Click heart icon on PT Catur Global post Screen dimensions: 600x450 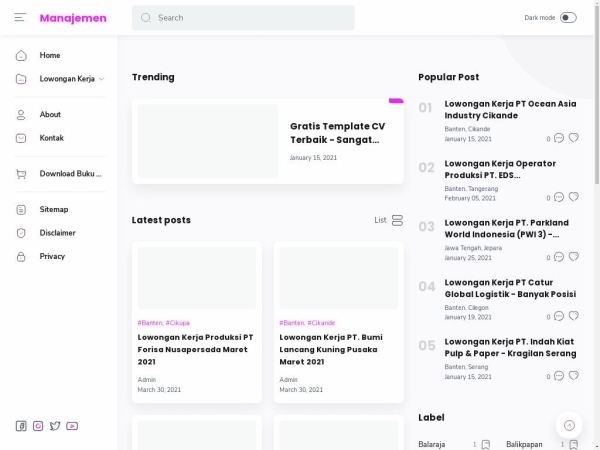point(573,317)
